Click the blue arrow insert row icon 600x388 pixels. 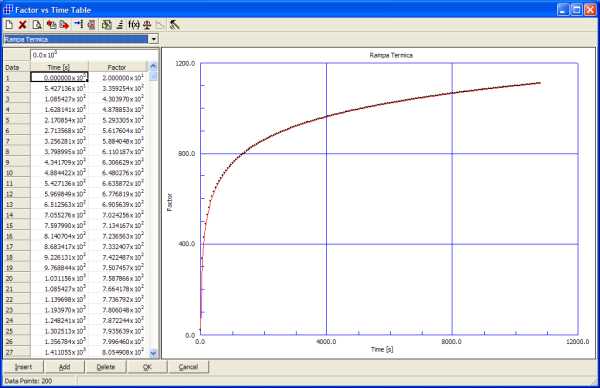78,25
